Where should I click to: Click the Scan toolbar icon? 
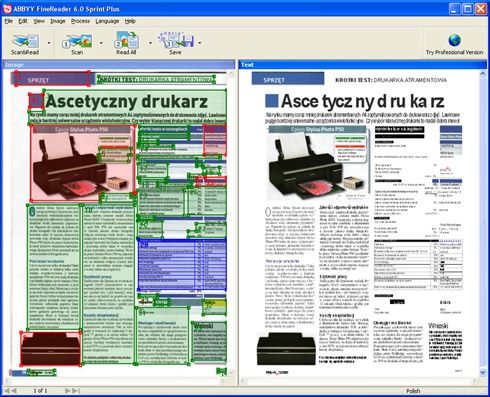coord(77,41)
